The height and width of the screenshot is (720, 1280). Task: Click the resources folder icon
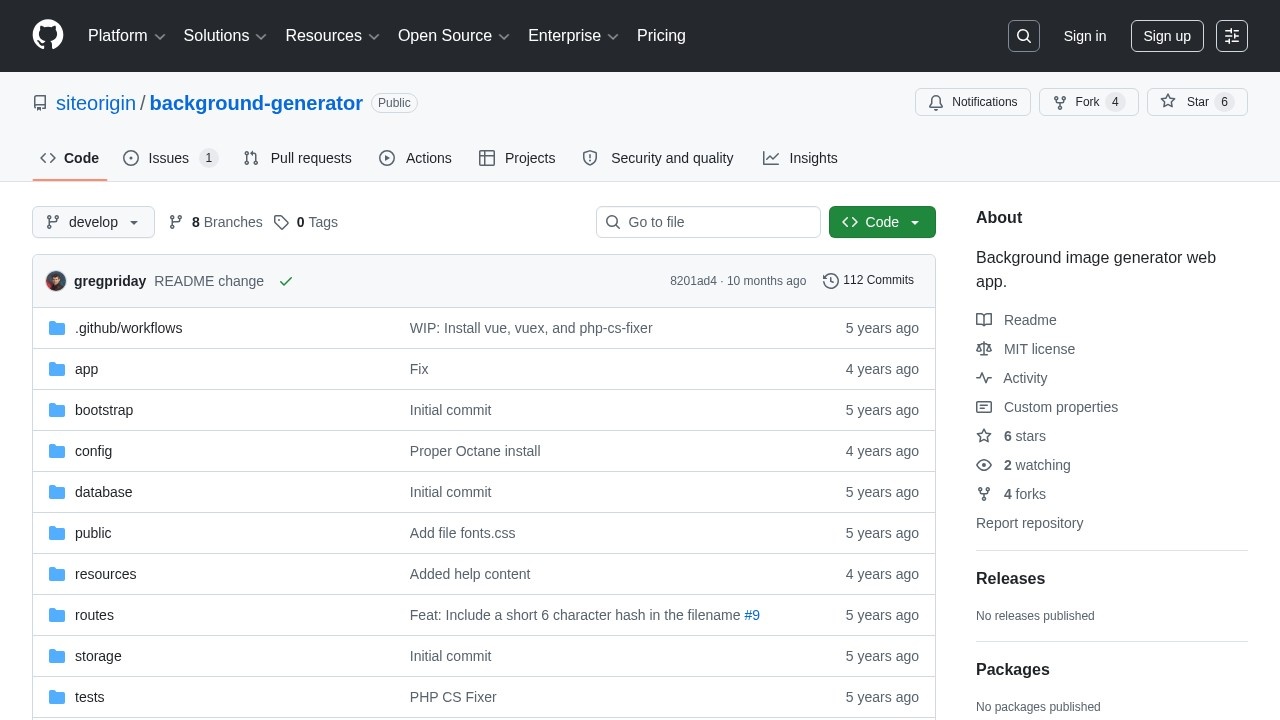pos(57,574)
